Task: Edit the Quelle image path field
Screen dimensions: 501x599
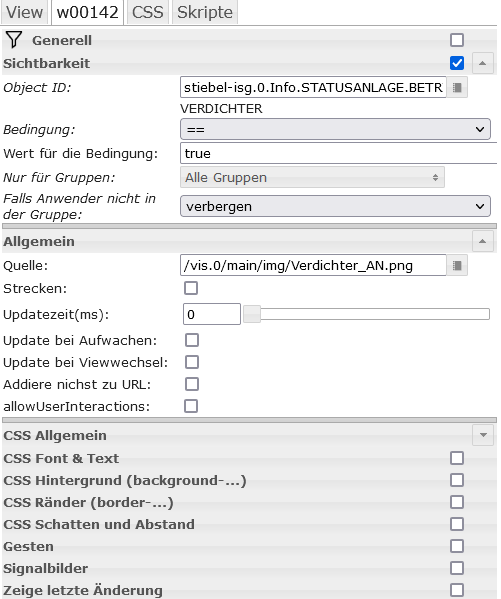Action: point(313,266)
